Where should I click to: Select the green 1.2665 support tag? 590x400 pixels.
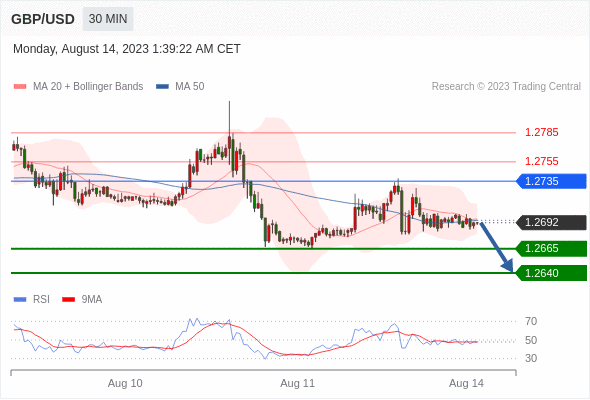[x=551, y=248]
